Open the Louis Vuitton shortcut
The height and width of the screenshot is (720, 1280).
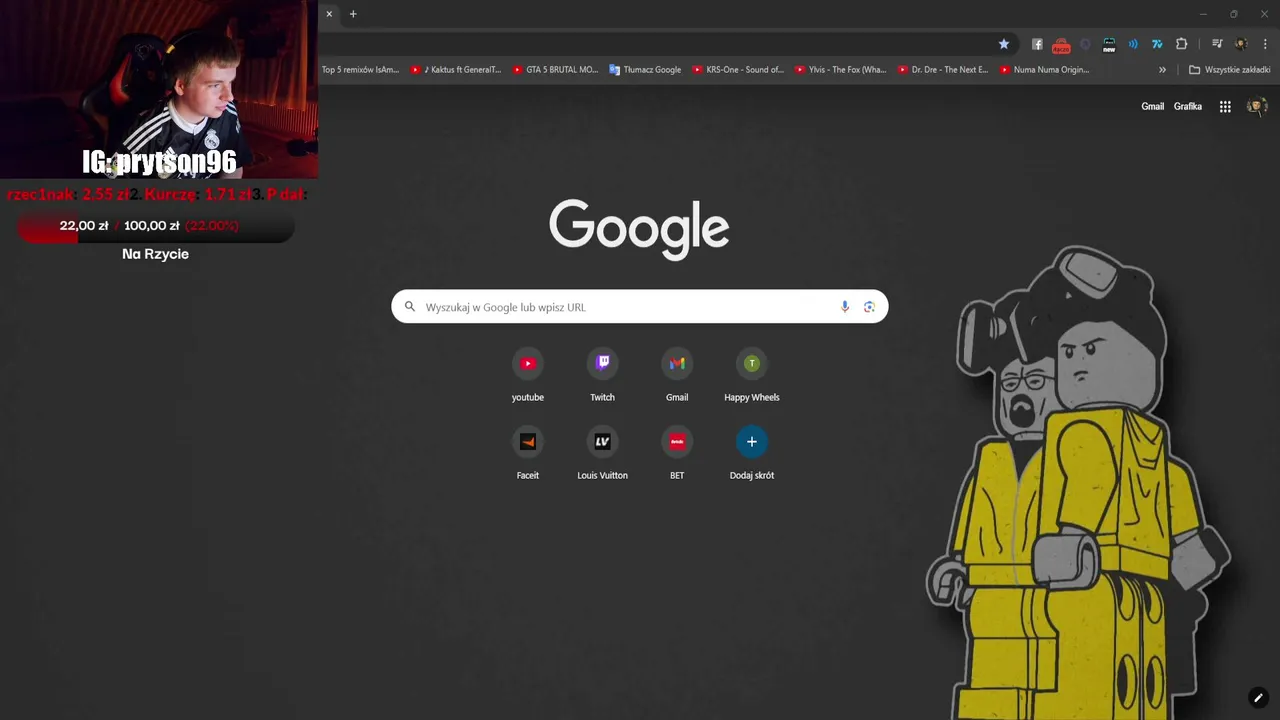602,453
